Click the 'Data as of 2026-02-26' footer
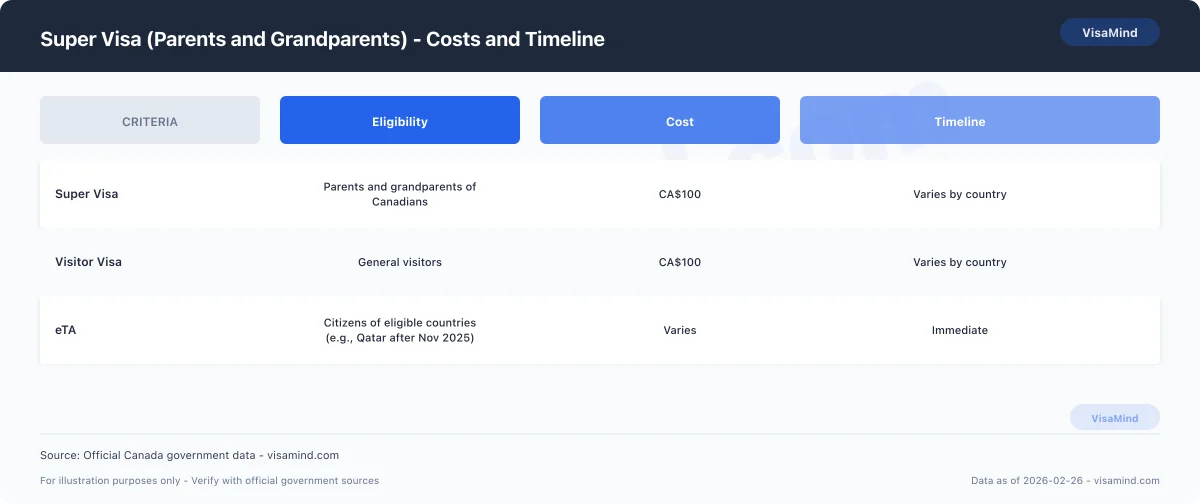1200x504 pixels. point(1065,481)
